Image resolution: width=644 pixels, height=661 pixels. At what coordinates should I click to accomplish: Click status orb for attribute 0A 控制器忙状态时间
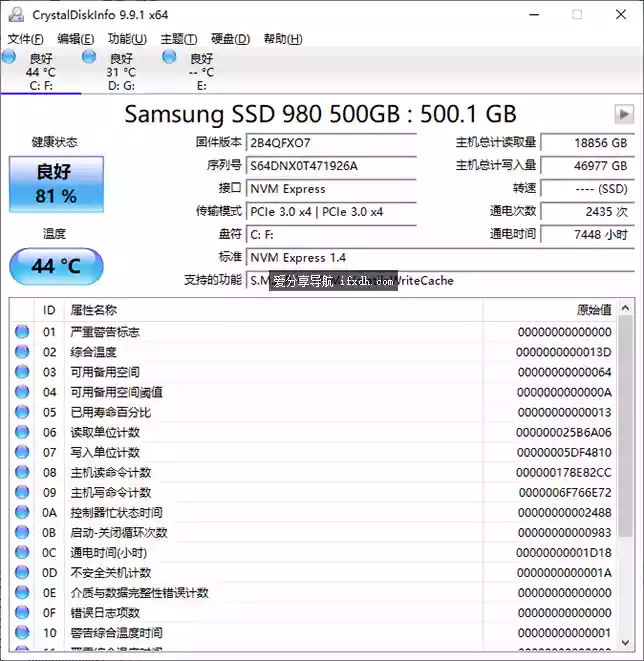tap(22, 513)
